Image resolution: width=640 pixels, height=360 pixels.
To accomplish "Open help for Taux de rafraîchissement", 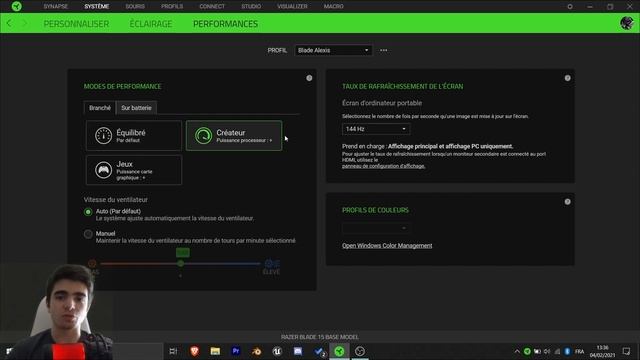I will pyautogui.click(x=567, y=78).
